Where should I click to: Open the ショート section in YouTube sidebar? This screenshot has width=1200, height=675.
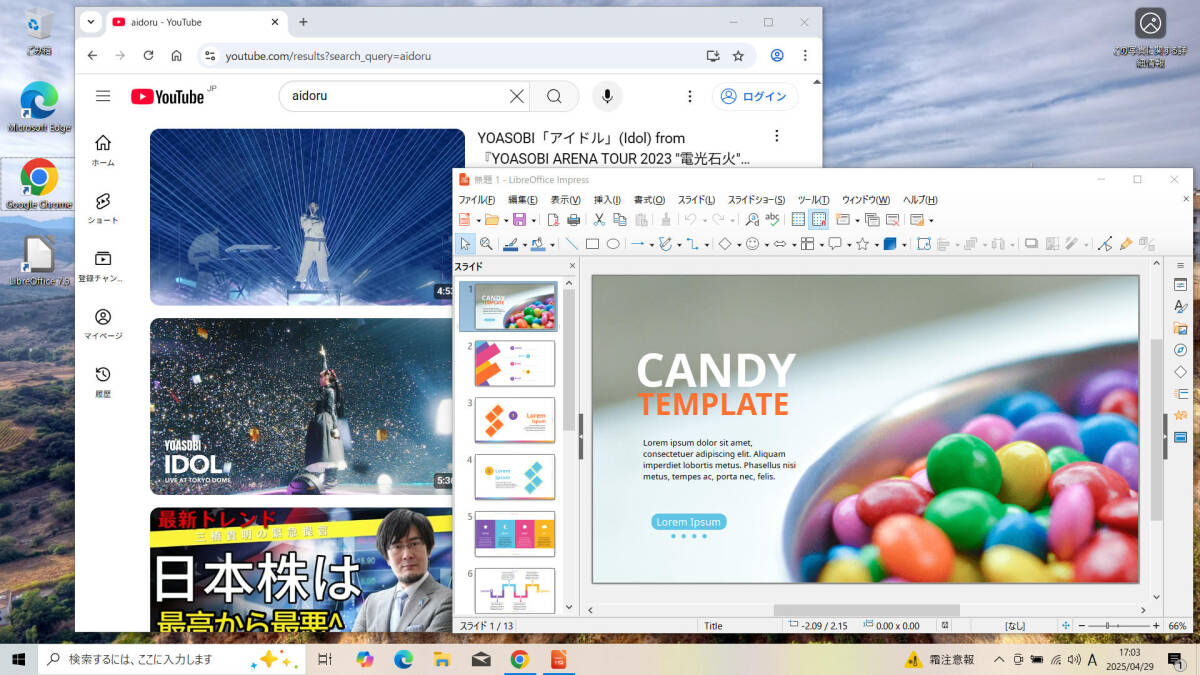102,208
